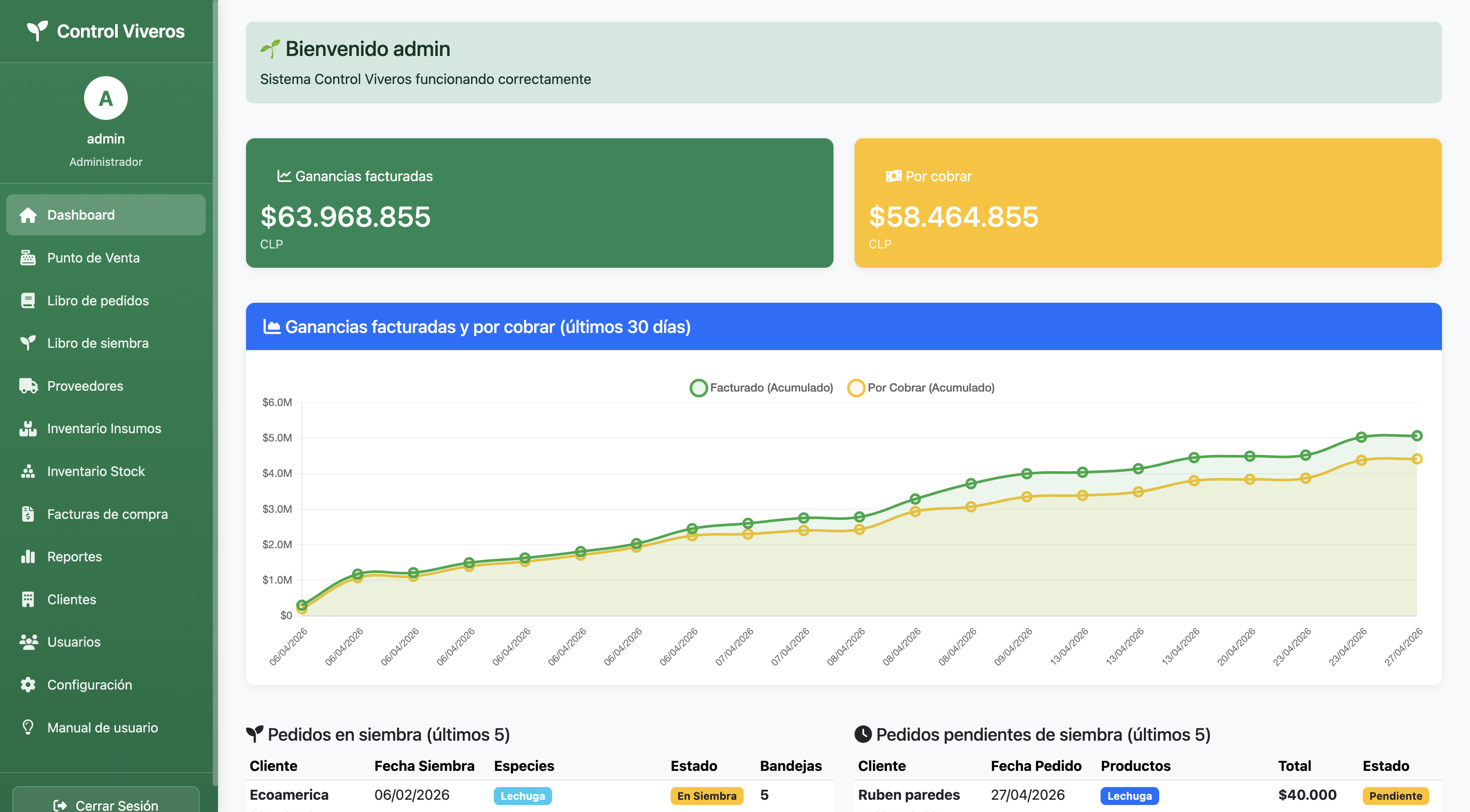Click the Inventario Insumos boxes icon
The image size is (1470, 812).
coord(28,428)
